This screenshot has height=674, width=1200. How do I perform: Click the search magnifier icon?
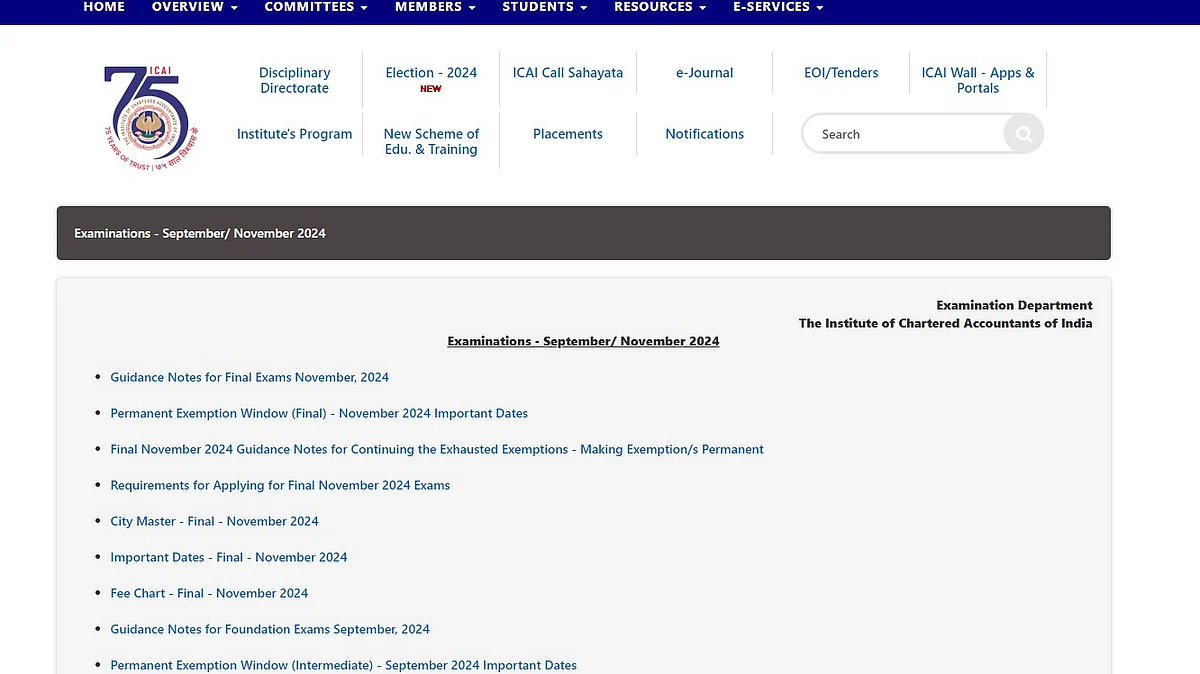click(1023, 134)
